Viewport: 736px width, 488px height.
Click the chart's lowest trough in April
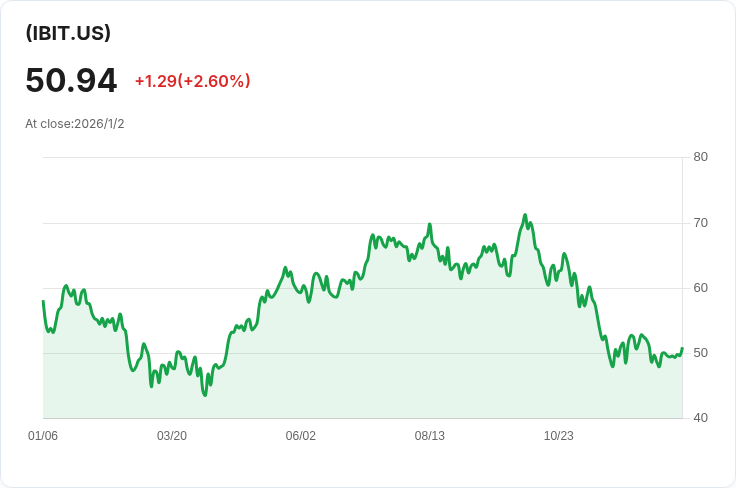(x=205, y=395)
